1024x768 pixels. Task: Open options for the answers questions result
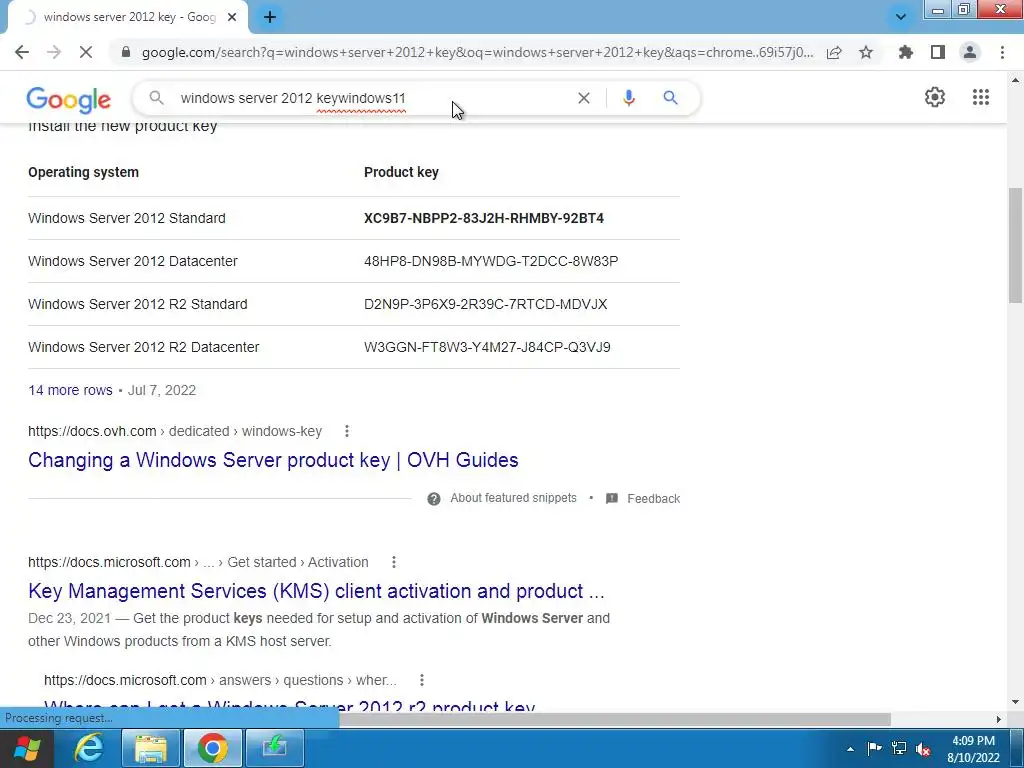(x=422, y=680)
